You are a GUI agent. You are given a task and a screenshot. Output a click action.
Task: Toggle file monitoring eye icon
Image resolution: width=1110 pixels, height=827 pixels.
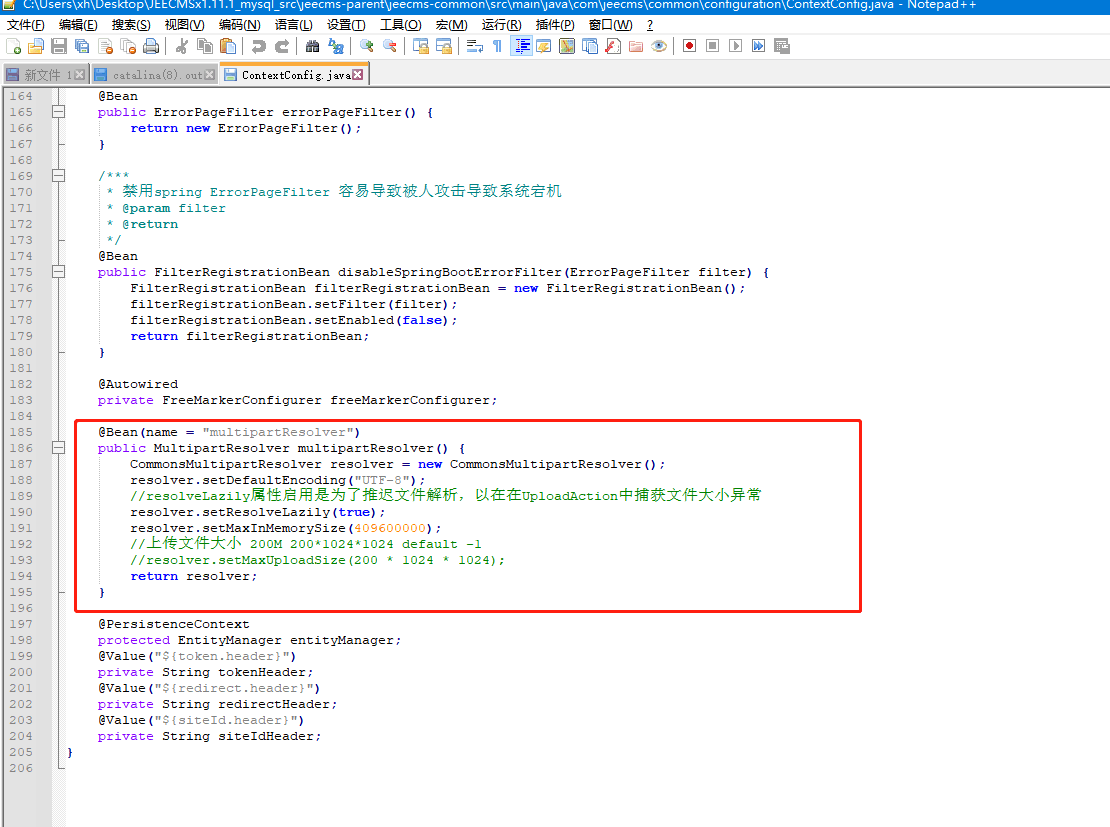click(659, 47)
